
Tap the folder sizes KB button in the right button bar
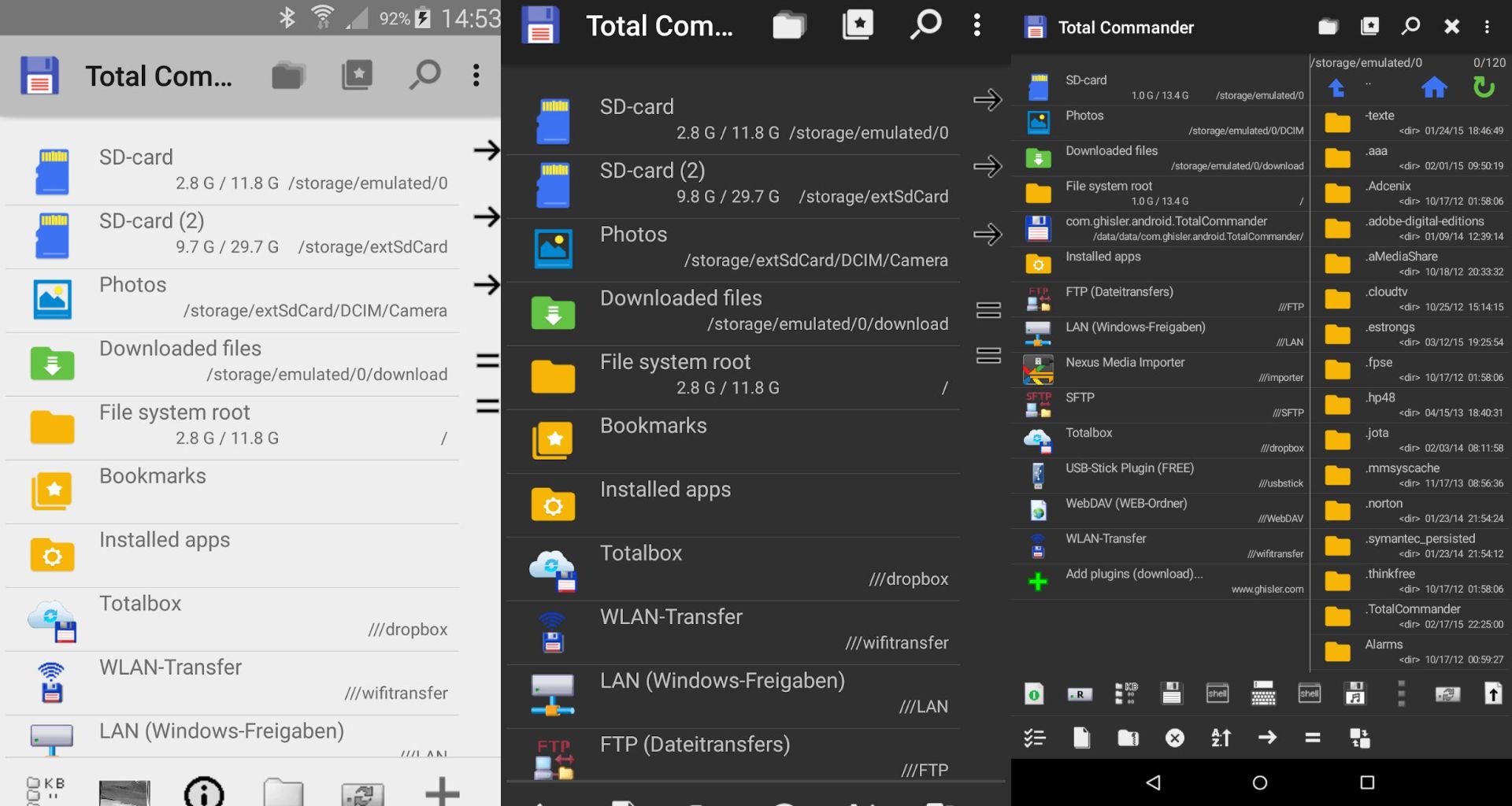pos(1127,693)
